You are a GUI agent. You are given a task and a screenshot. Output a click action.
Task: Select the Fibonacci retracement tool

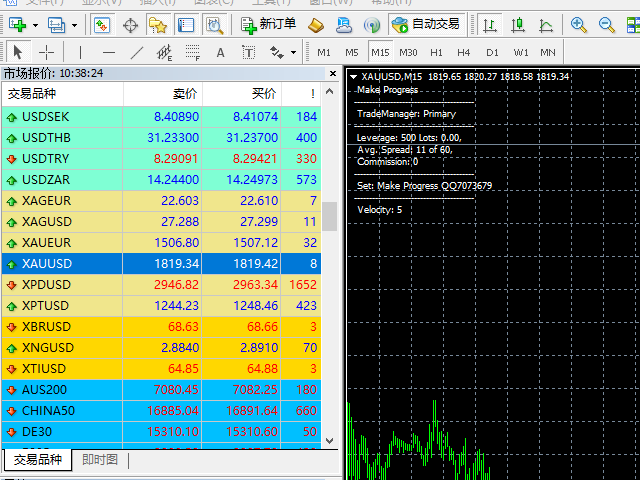193,52
